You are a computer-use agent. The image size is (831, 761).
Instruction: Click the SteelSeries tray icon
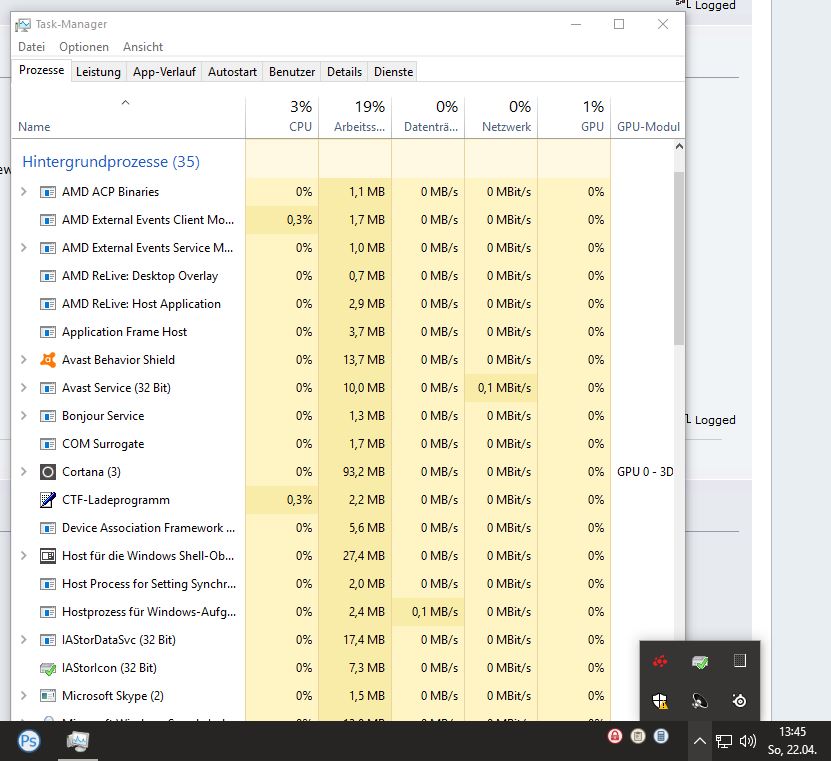(739, 701)
